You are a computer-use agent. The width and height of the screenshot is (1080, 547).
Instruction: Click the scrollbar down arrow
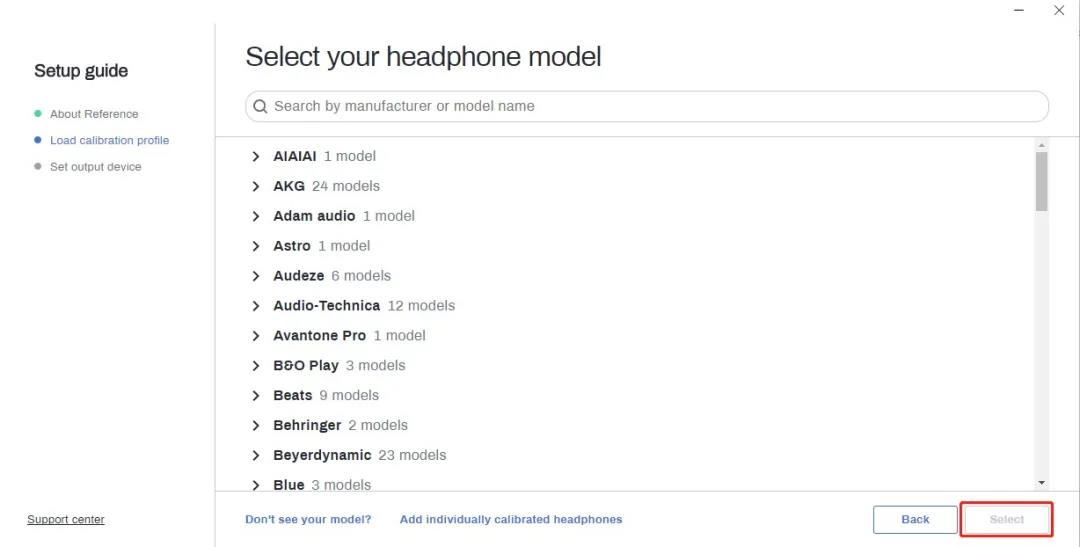(1042, 482)
